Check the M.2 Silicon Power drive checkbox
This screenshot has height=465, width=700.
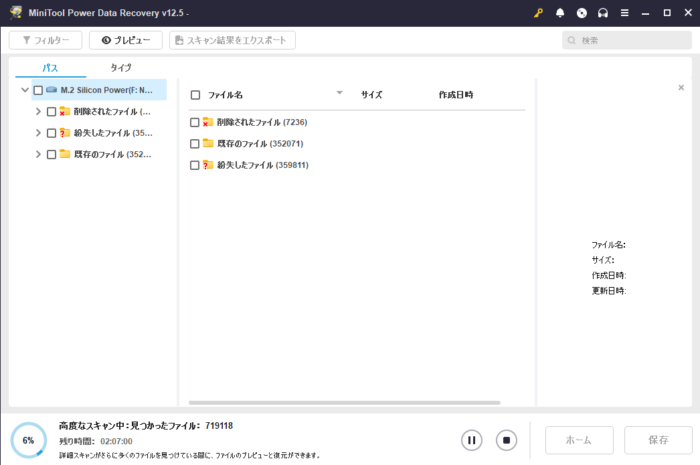click(38, 91)
